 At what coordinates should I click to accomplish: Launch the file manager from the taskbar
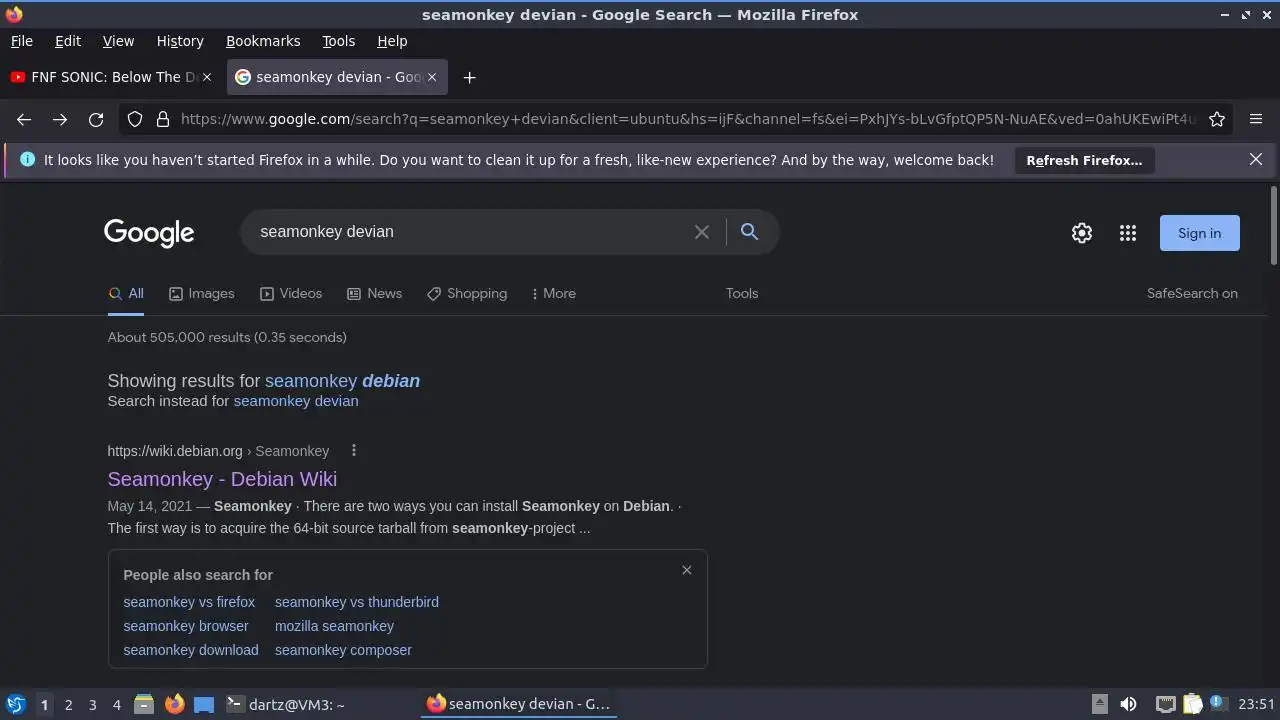coord(144,704)
